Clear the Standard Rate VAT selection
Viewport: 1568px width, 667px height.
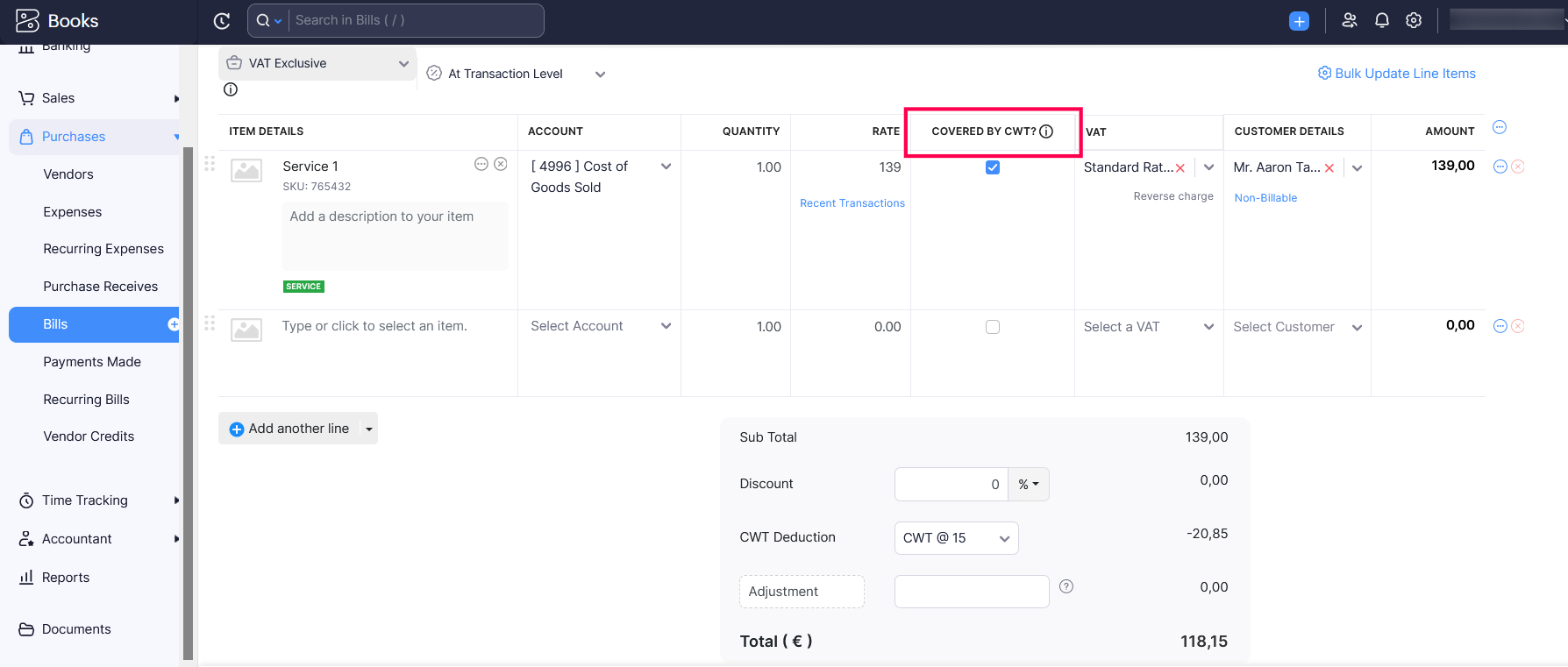point(1180,168)
